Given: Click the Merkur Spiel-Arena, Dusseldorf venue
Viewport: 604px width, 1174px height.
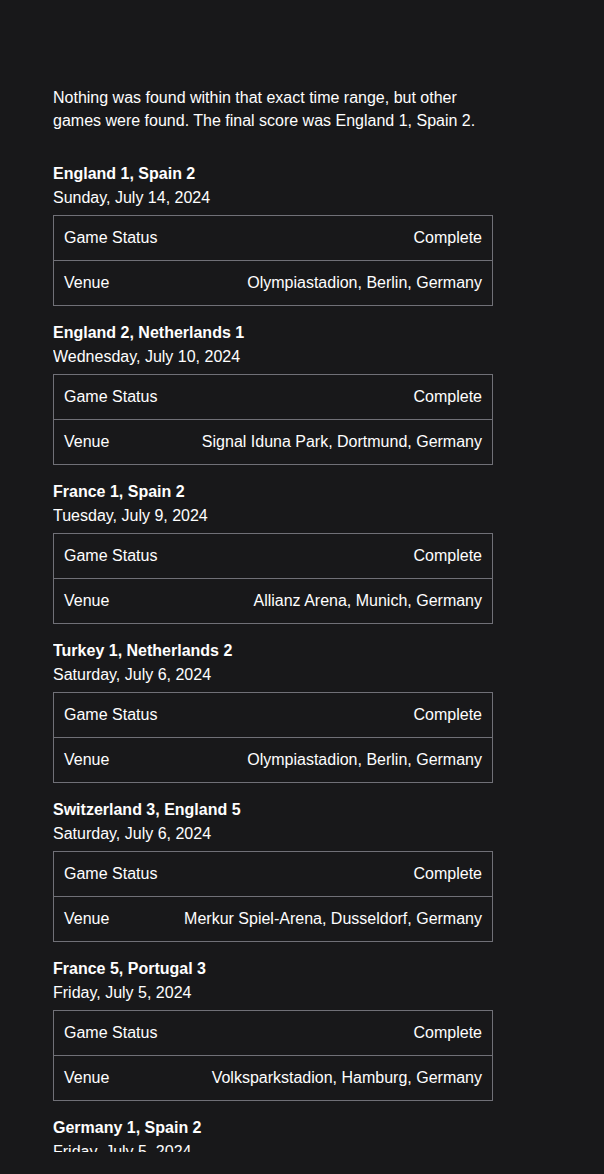Looking at the screenshot, I should 332,918.
